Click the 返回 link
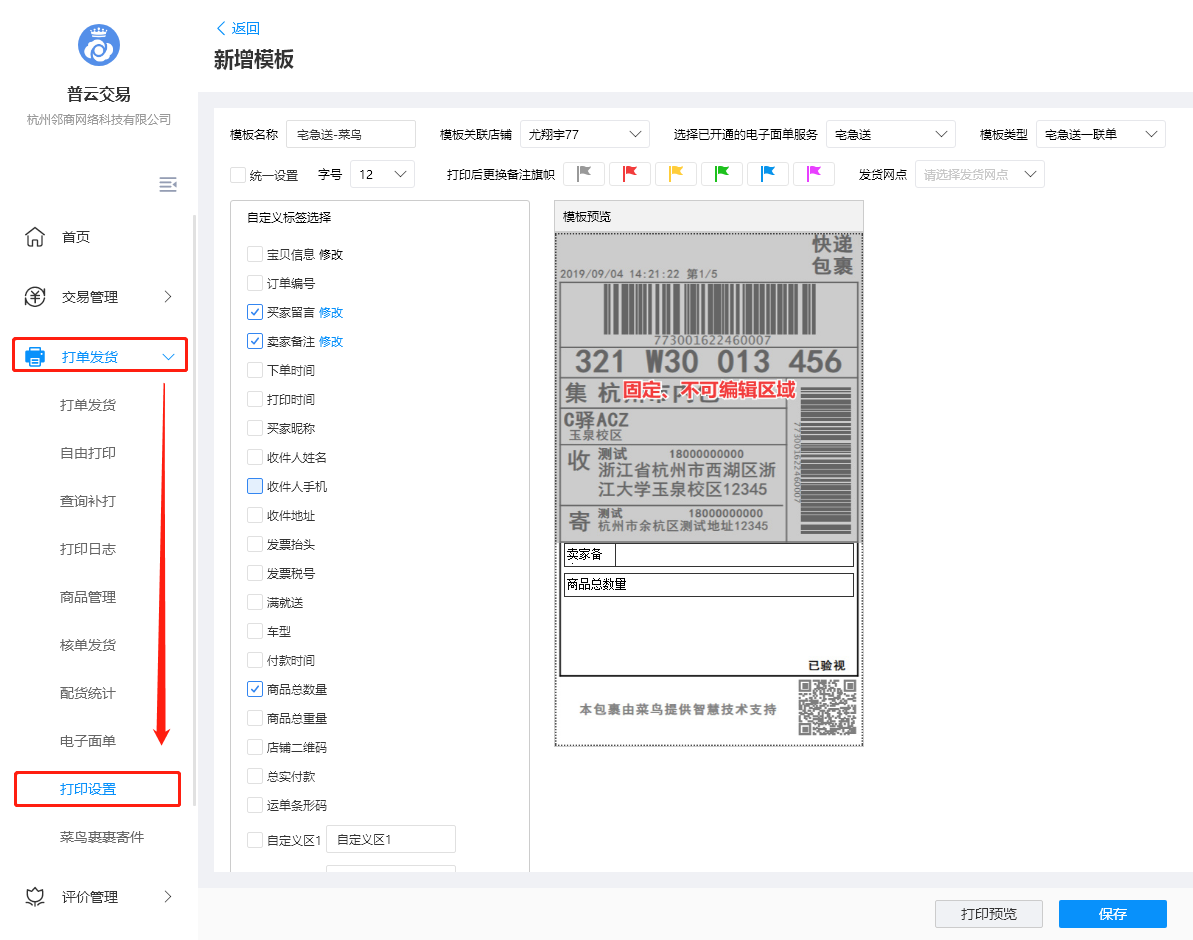1193x940 pixels. tap(246, 28)
